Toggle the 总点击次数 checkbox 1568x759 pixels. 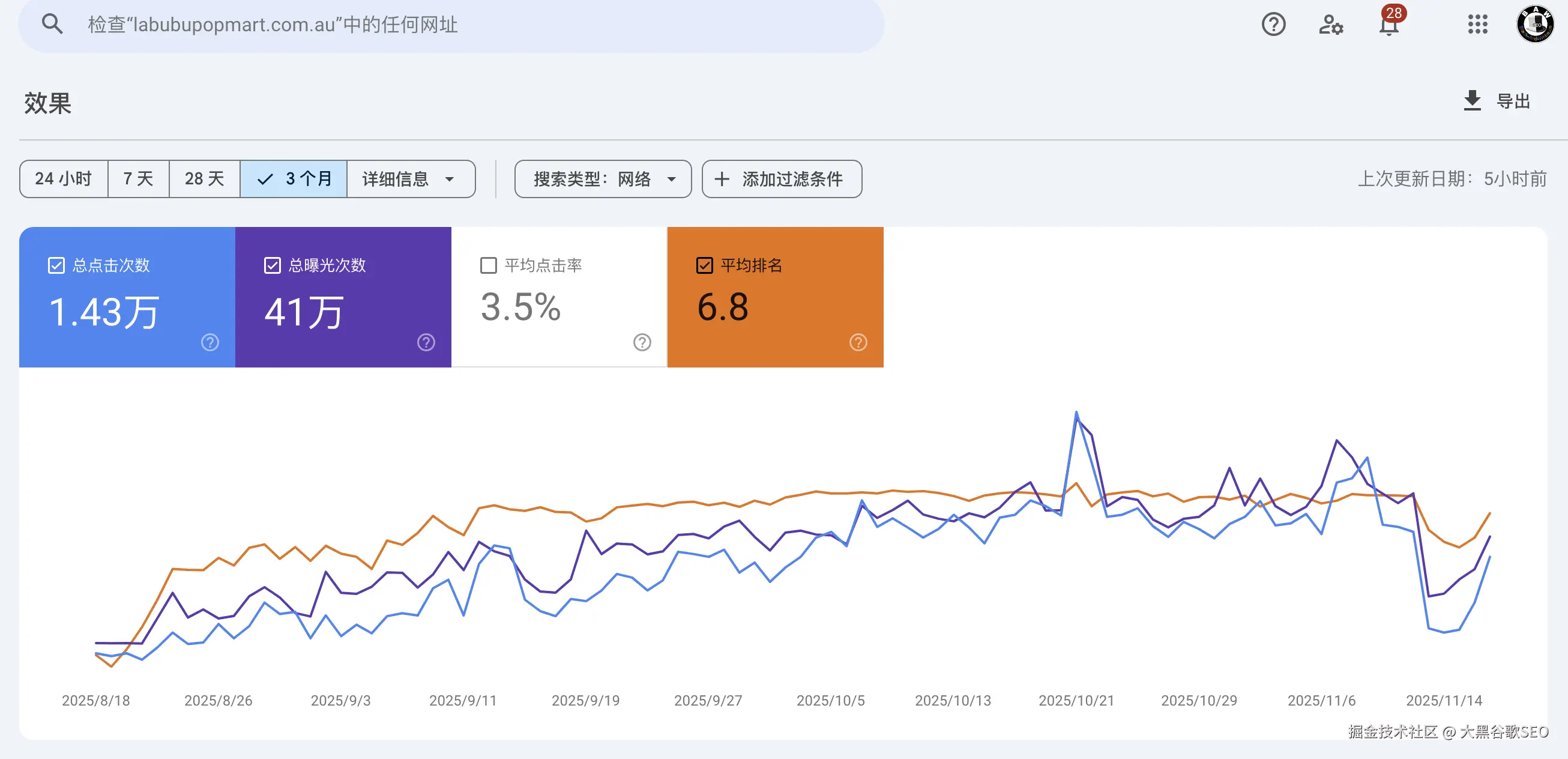[56, 265]
